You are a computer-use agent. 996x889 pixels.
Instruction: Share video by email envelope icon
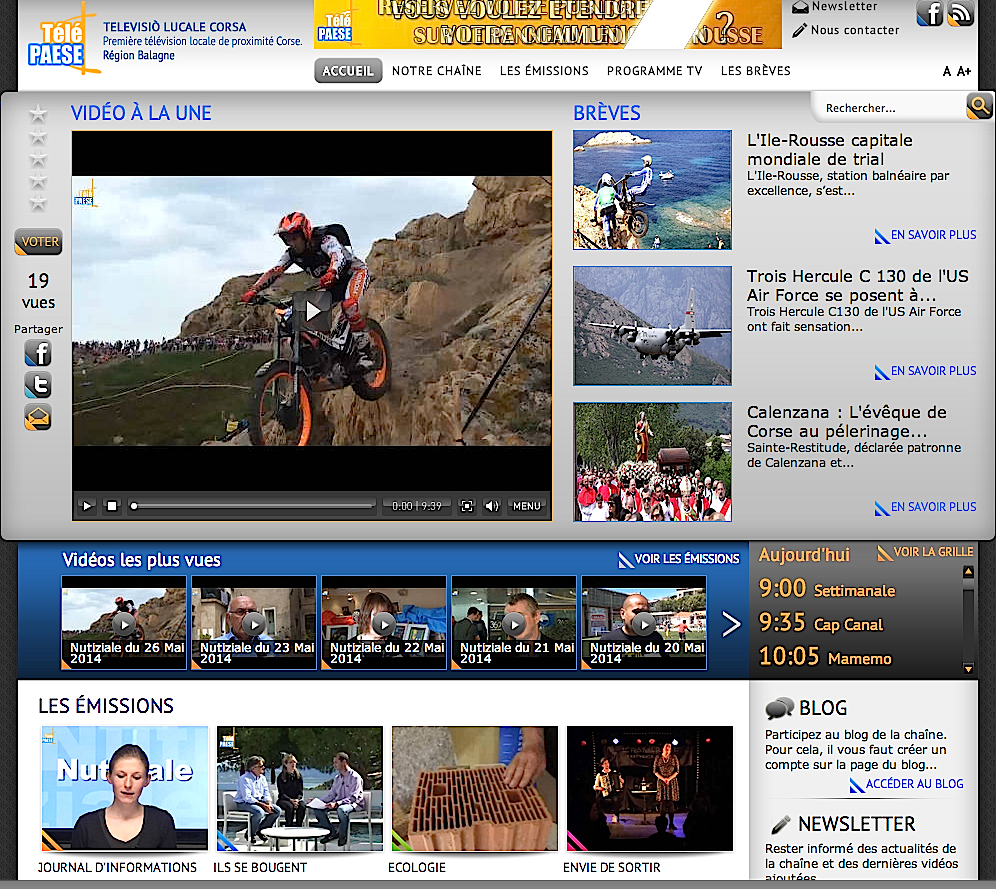[x=38, y=417]
